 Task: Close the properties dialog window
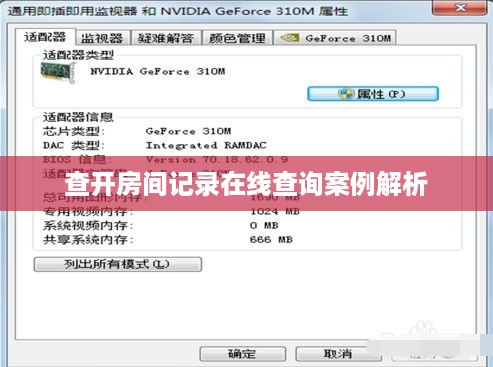tap(461, 7)
